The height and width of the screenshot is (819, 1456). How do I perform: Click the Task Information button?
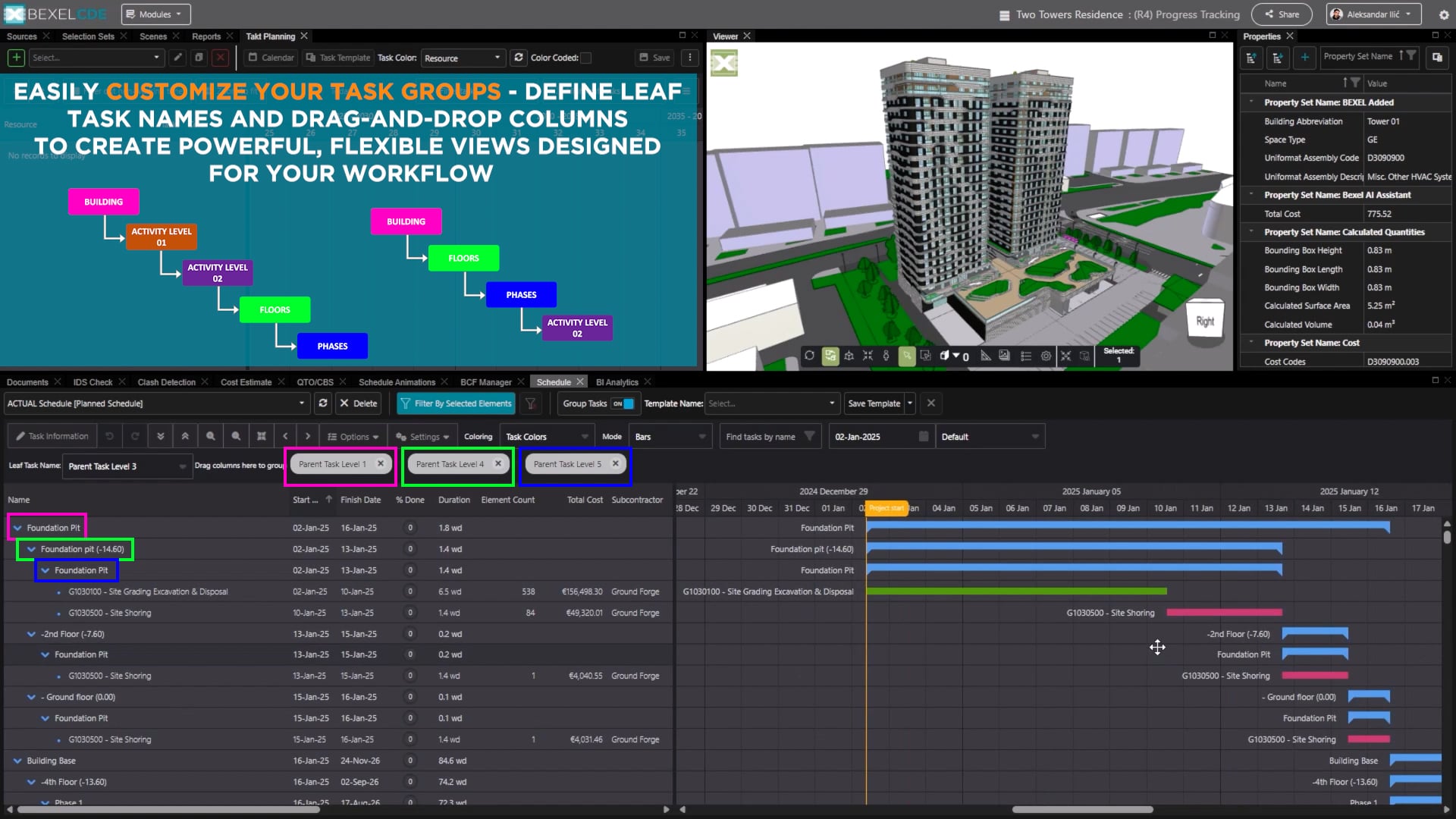[x=52, y=437]
